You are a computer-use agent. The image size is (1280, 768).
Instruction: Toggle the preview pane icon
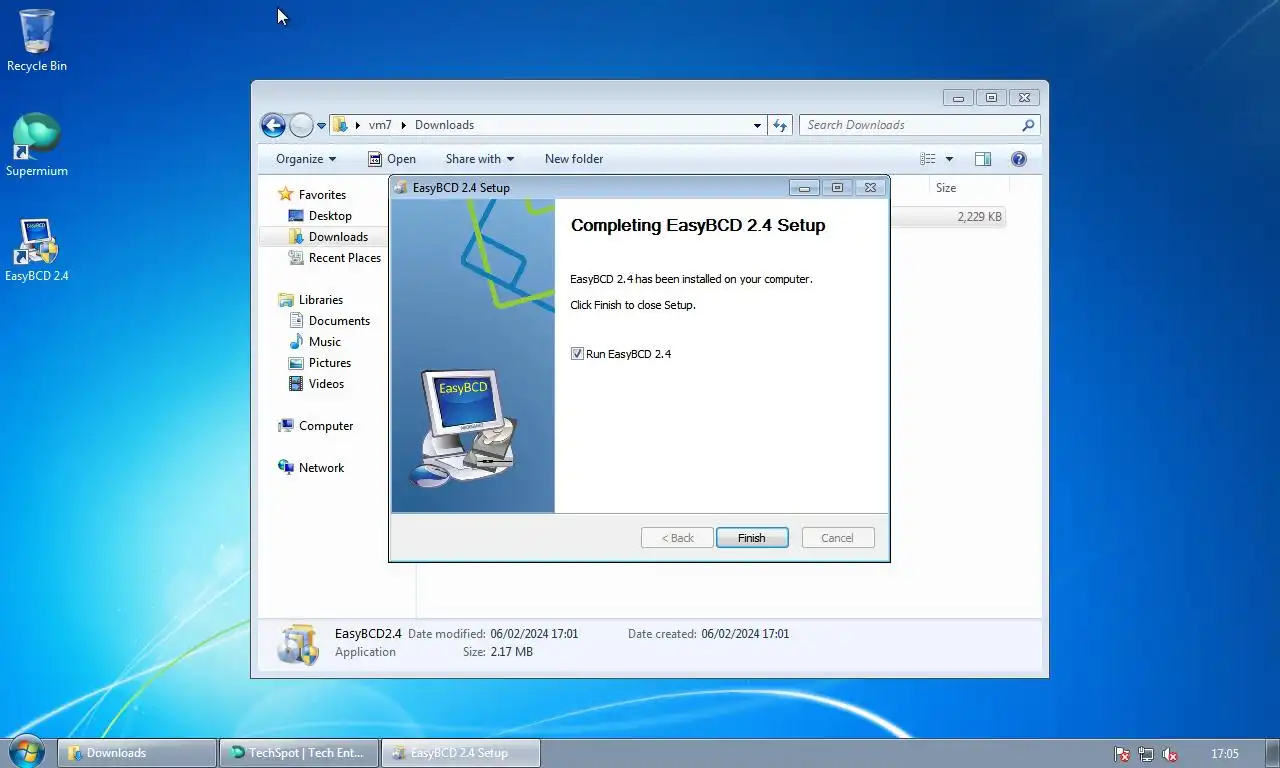point(983,159)
